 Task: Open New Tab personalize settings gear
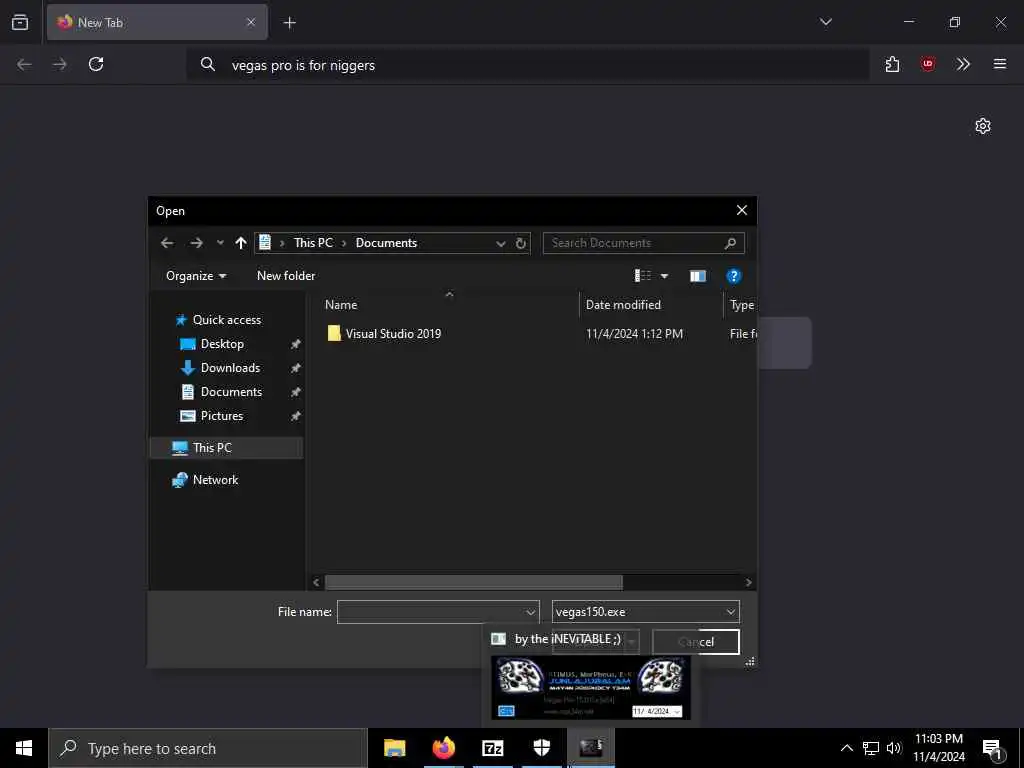(983, 126)
